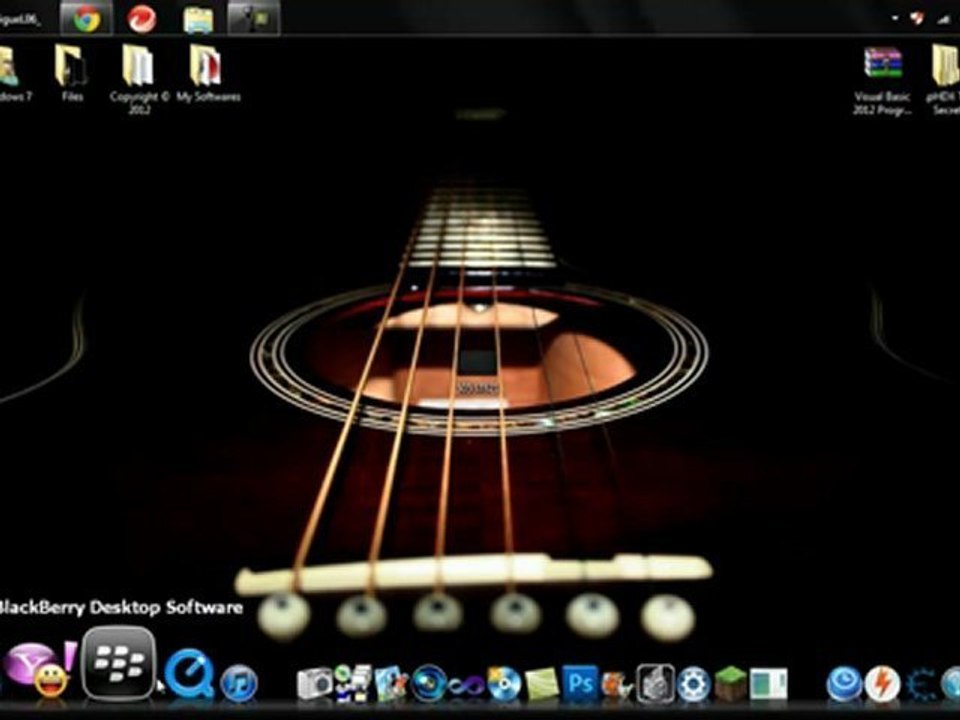Open the Visual Basic 2012 WinRAR archive
Image resolution: width=960 pixels, height=720 pixels.
tap(882, 80)
